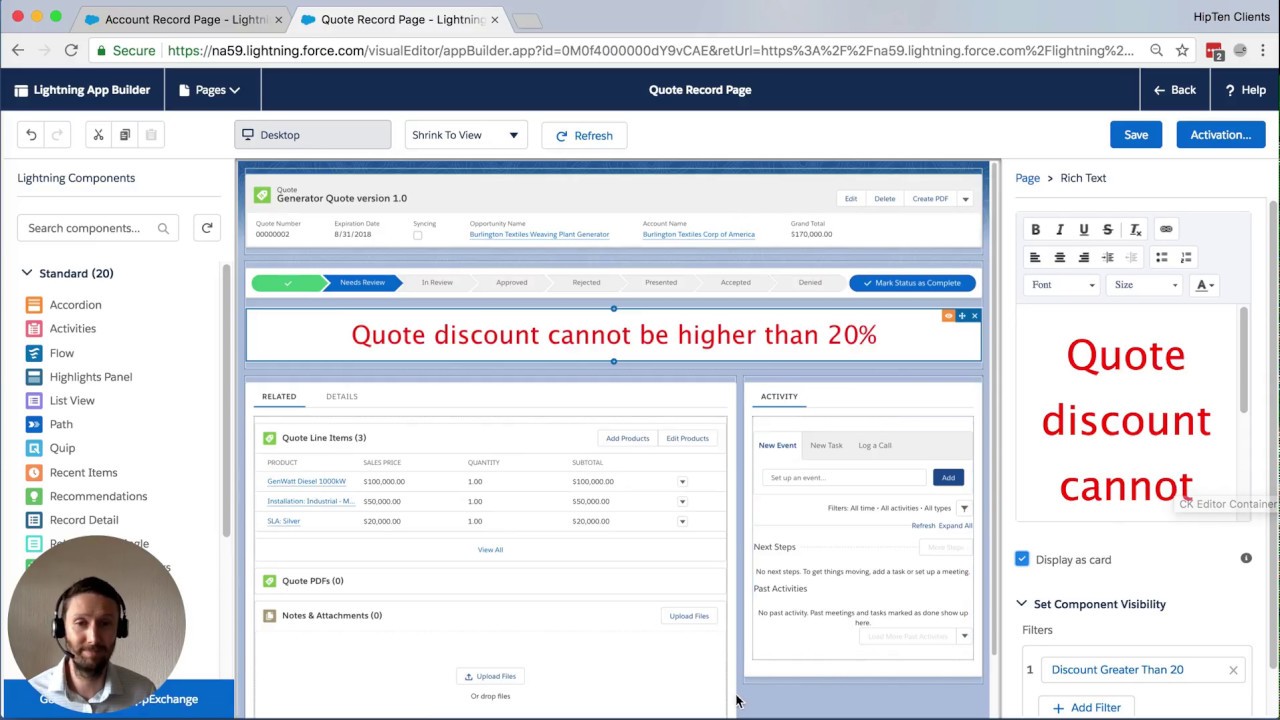Collapse the Standard (20) components section
This screenshot has width=1280, height=720.
click(27, 273)
